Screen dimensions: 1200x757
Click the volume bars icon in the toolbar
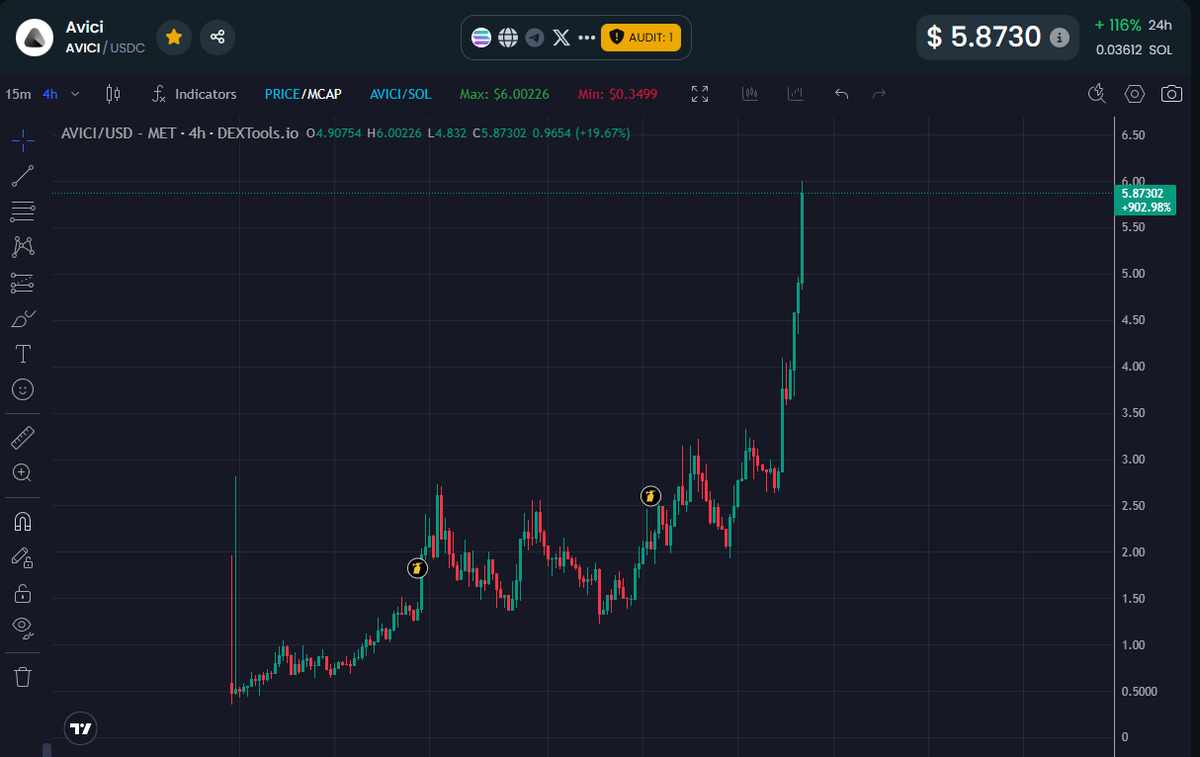pyautogui.click(x=751, y=94)
